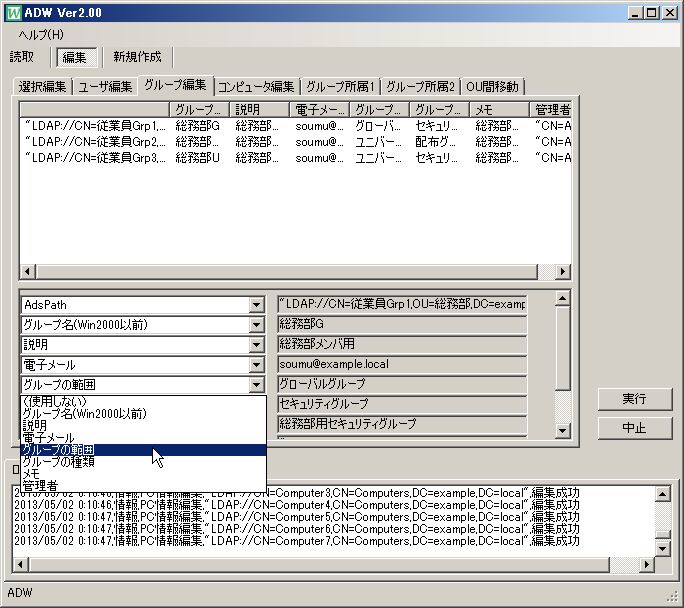Screen dimensions: 684x608
Task: Choose 管理者 in the dropdown list
Action: (144, 485)
